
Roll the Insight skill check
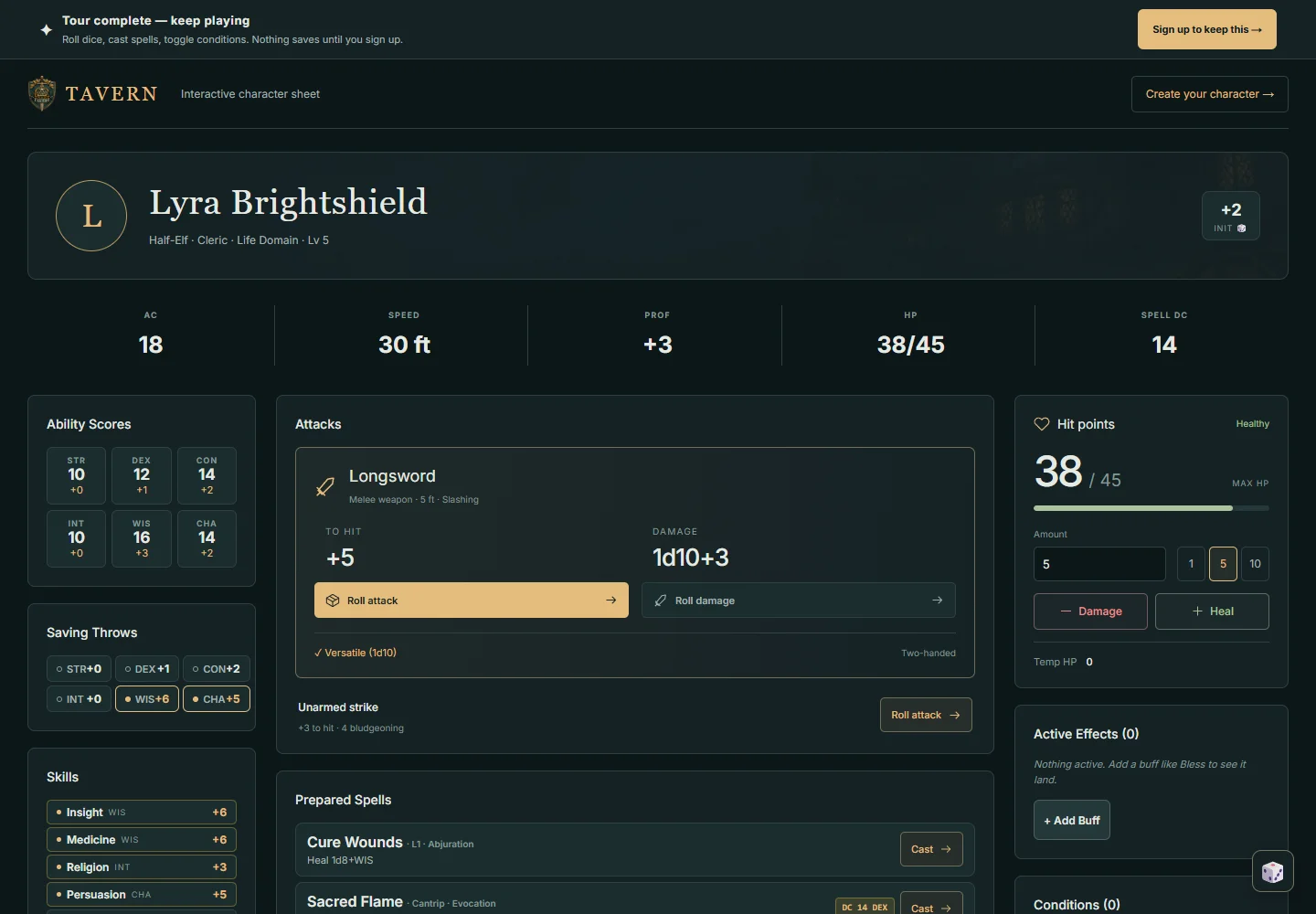coord(142,813)
